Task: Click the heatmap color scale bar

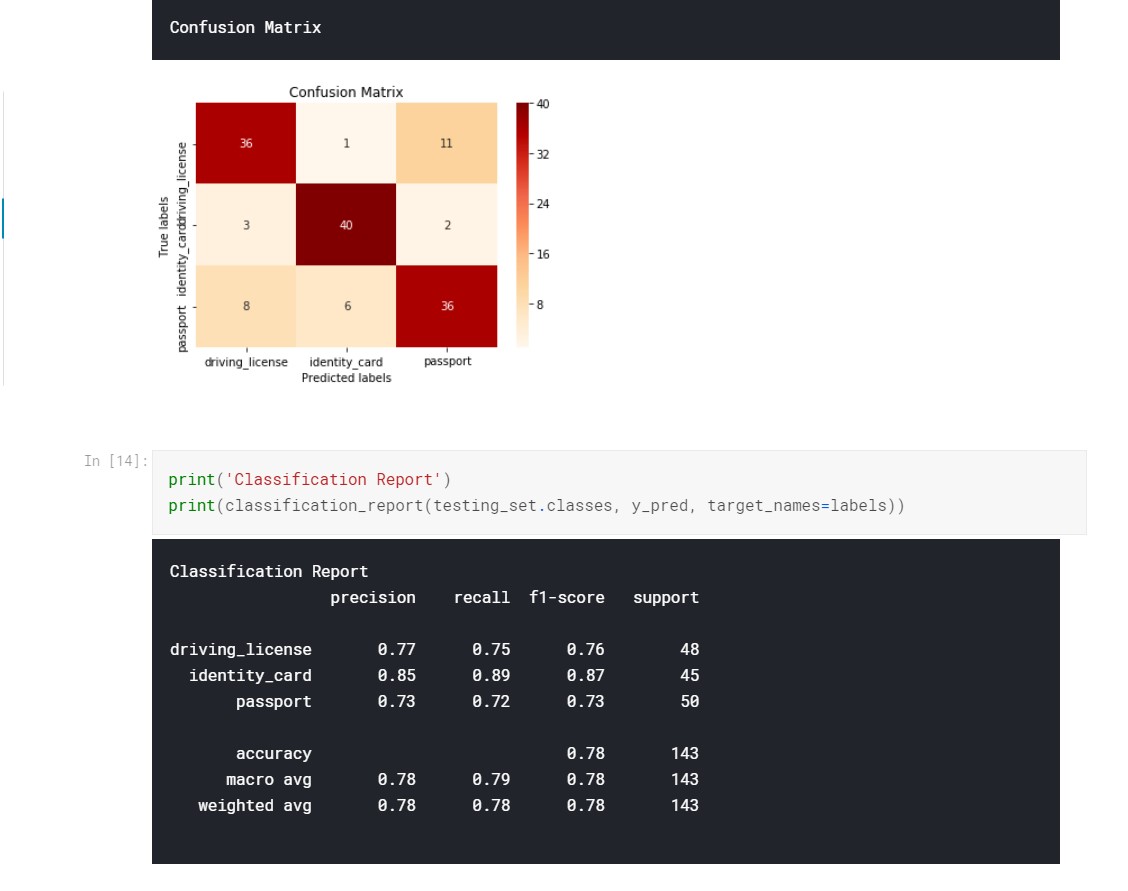Action: (523, 224)
